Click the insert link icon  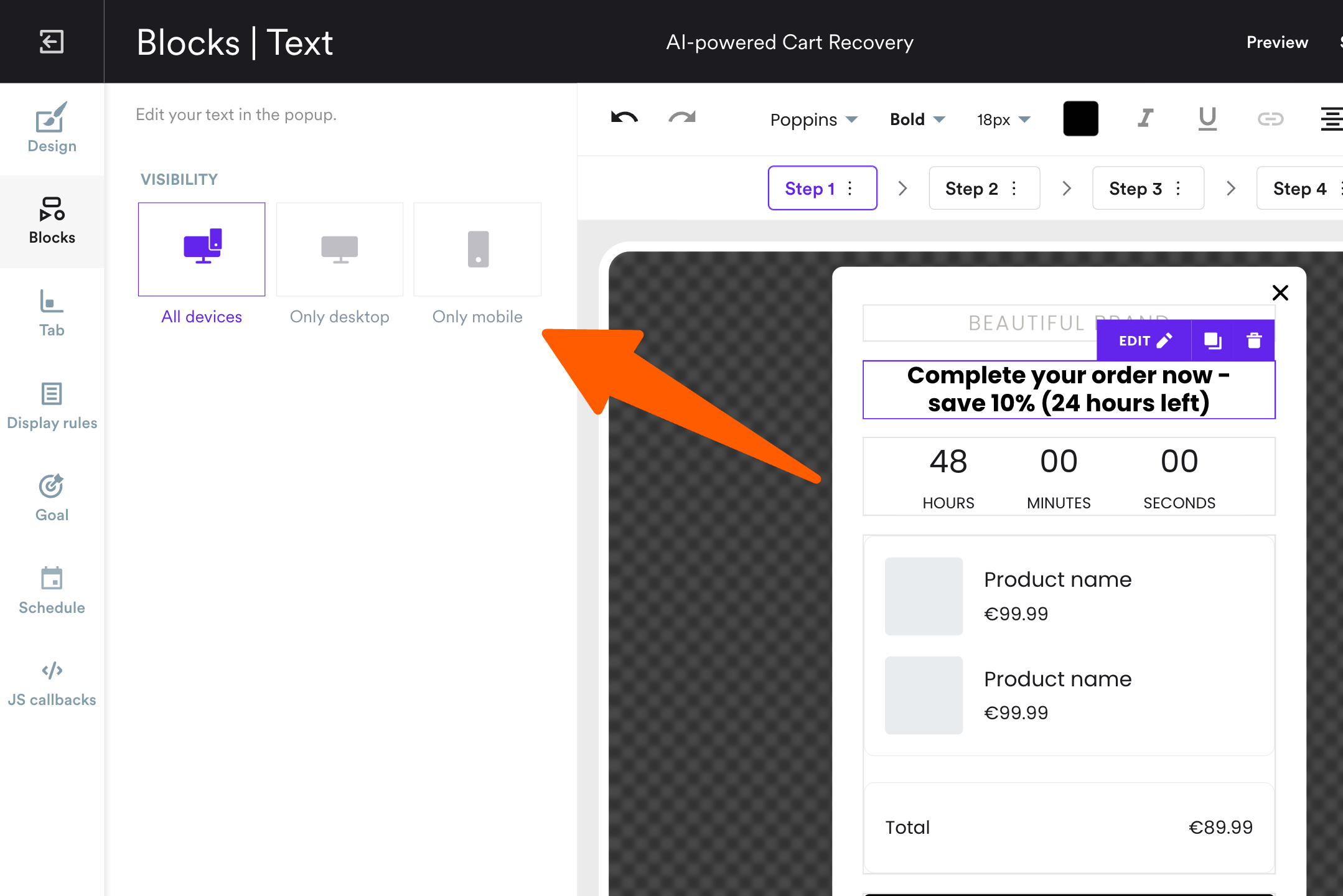coord(1270,118)
